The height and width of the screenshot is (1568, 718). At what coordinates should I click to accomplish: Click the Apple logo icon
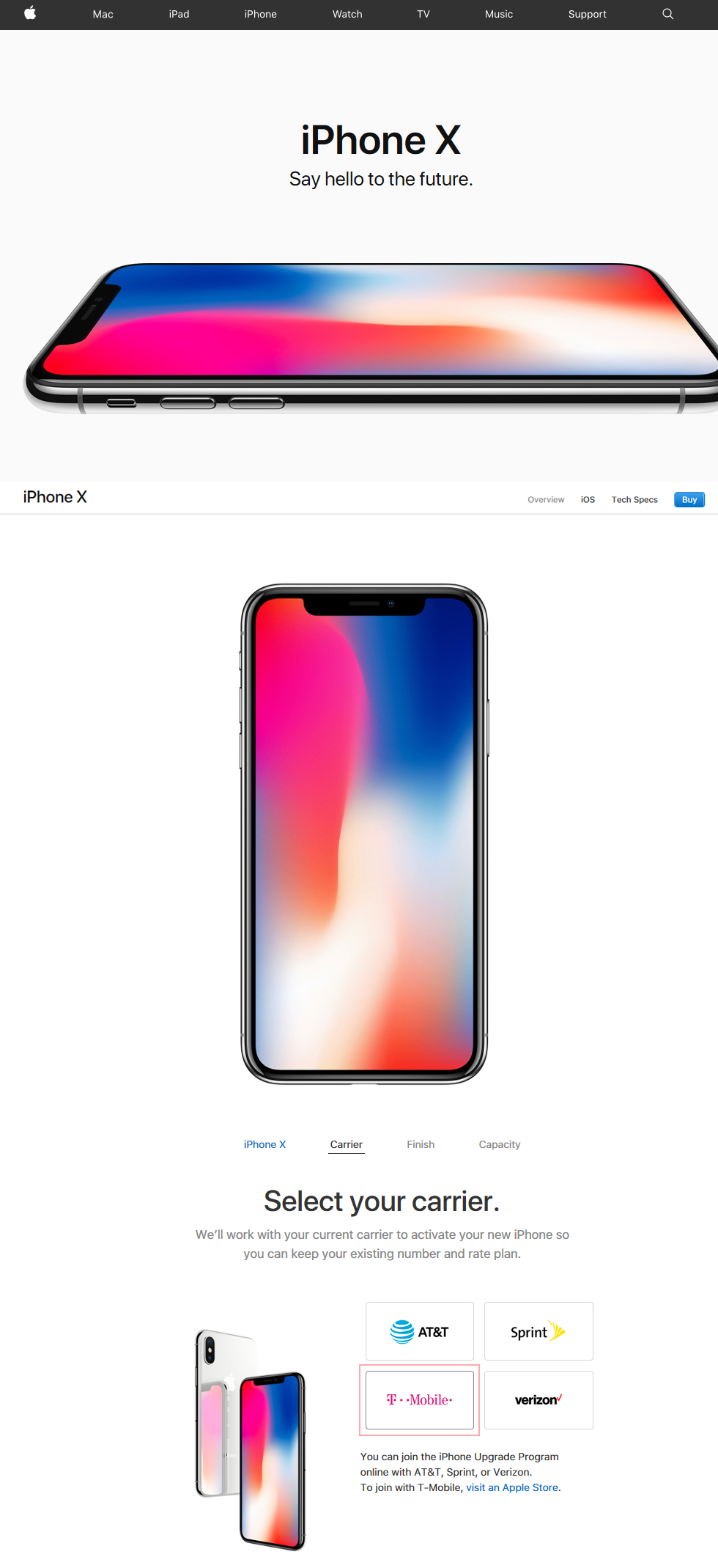pos(30,13)
